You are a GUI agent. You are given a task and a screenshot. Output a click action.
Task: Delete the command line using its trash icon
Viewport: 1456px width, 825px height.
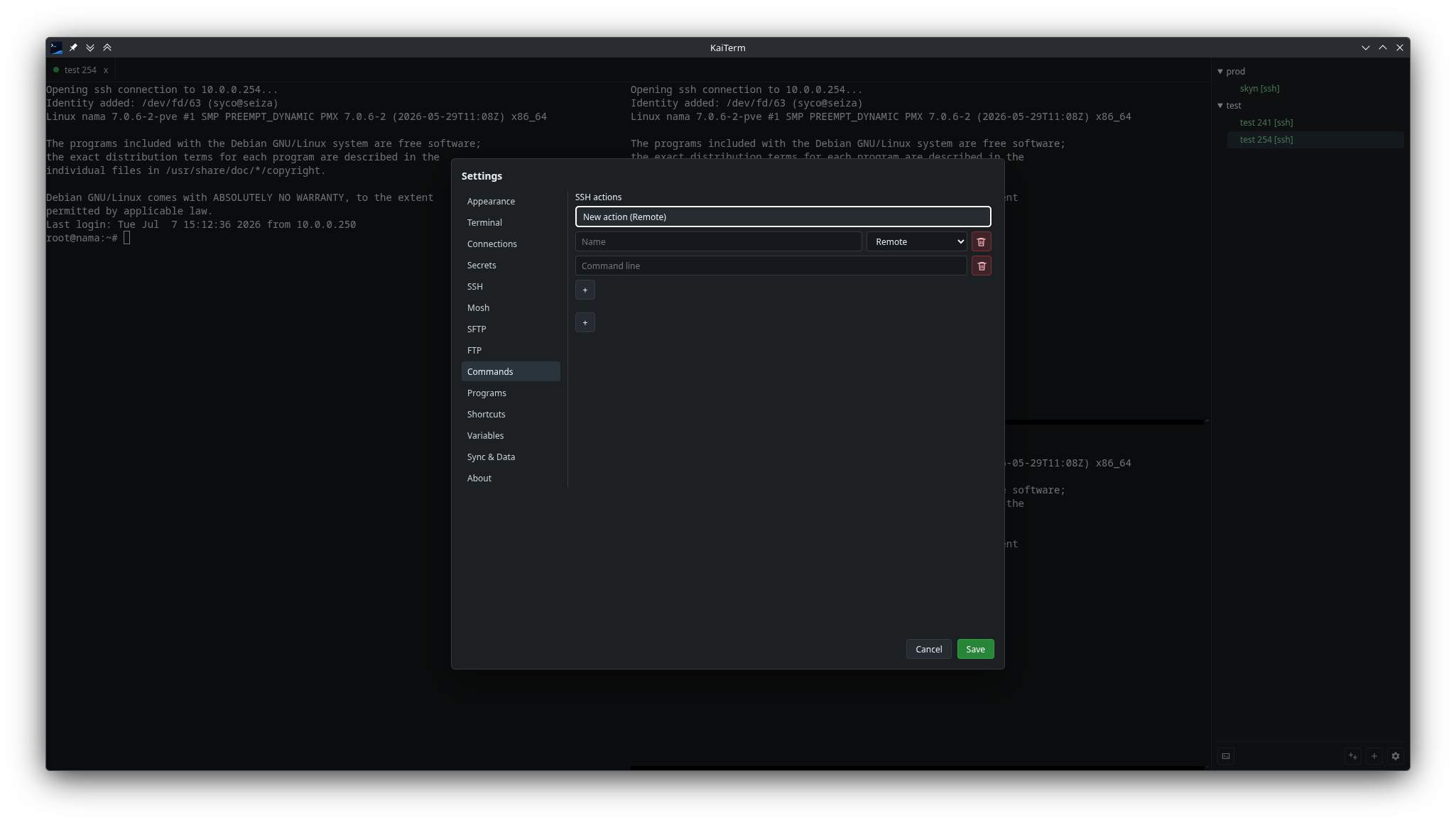tap(981, 266)
